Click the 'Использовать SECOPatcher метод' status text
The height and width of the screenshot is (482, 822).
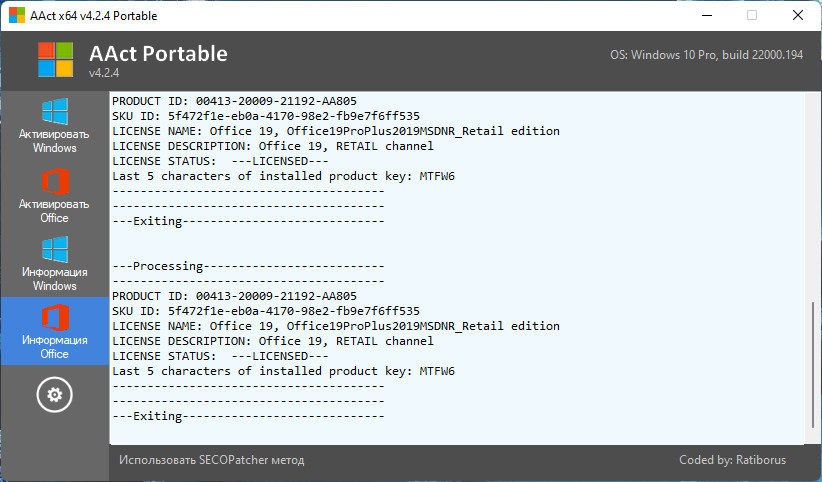211,460
